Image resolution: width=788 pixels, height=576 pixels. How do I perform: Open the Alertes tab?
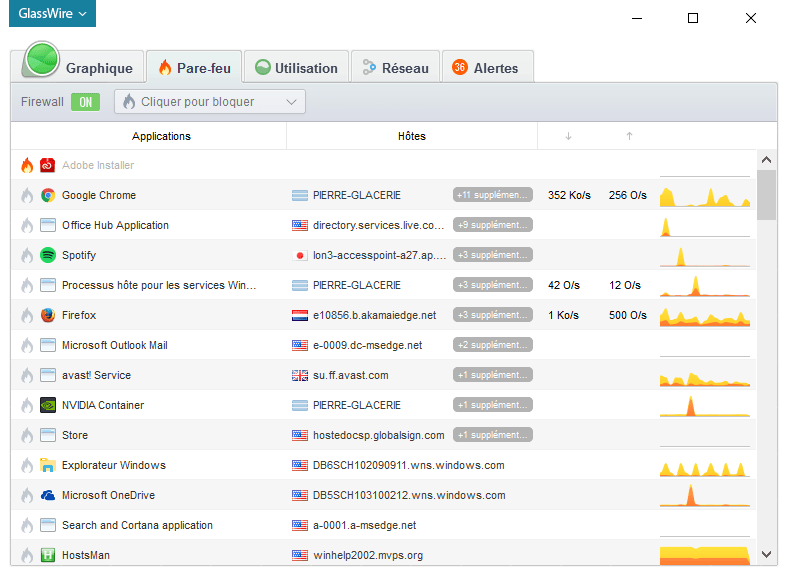tap(487, 67)
